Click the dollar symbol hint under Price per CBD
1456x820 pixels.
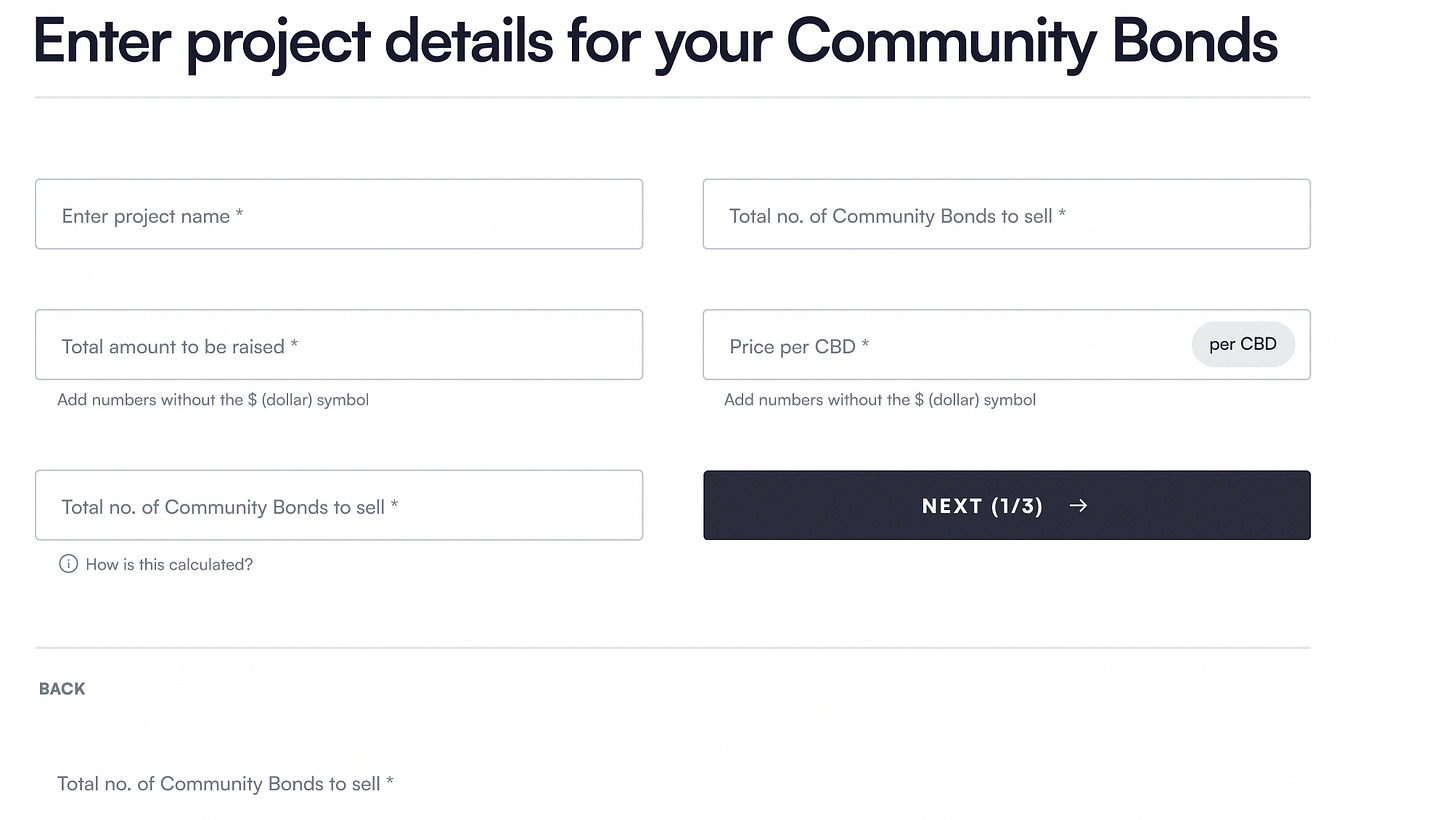(x=880, y=400)
